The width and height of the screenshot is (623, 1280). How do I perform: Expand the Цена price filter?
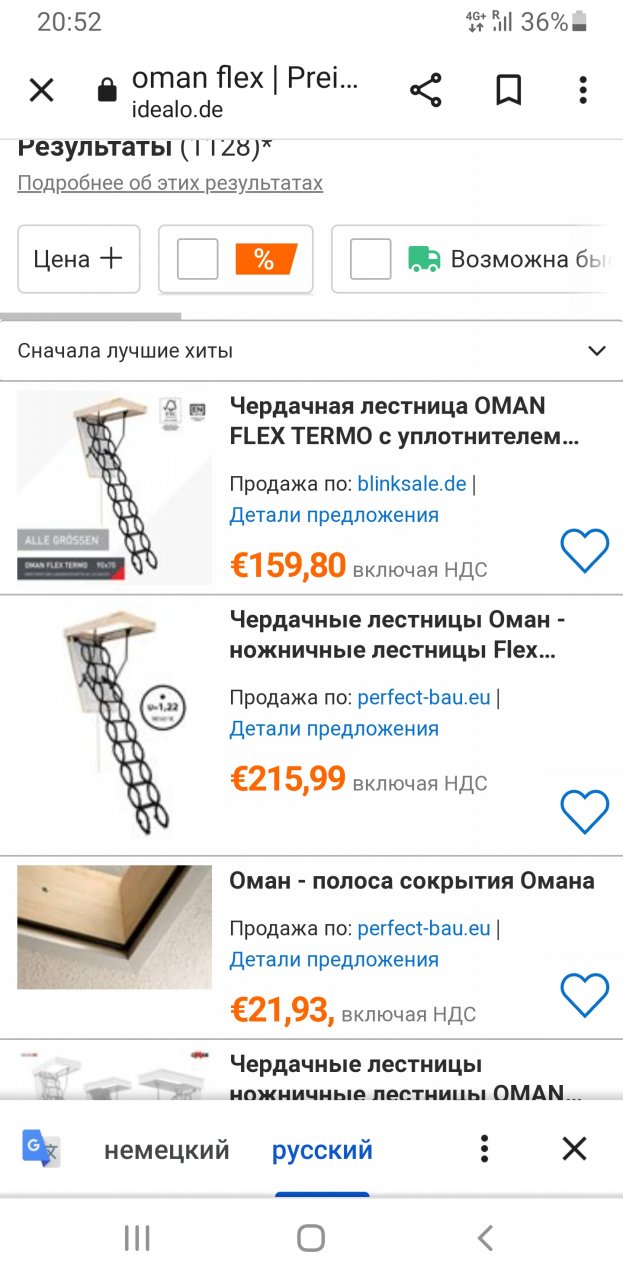tap(79, 259)
